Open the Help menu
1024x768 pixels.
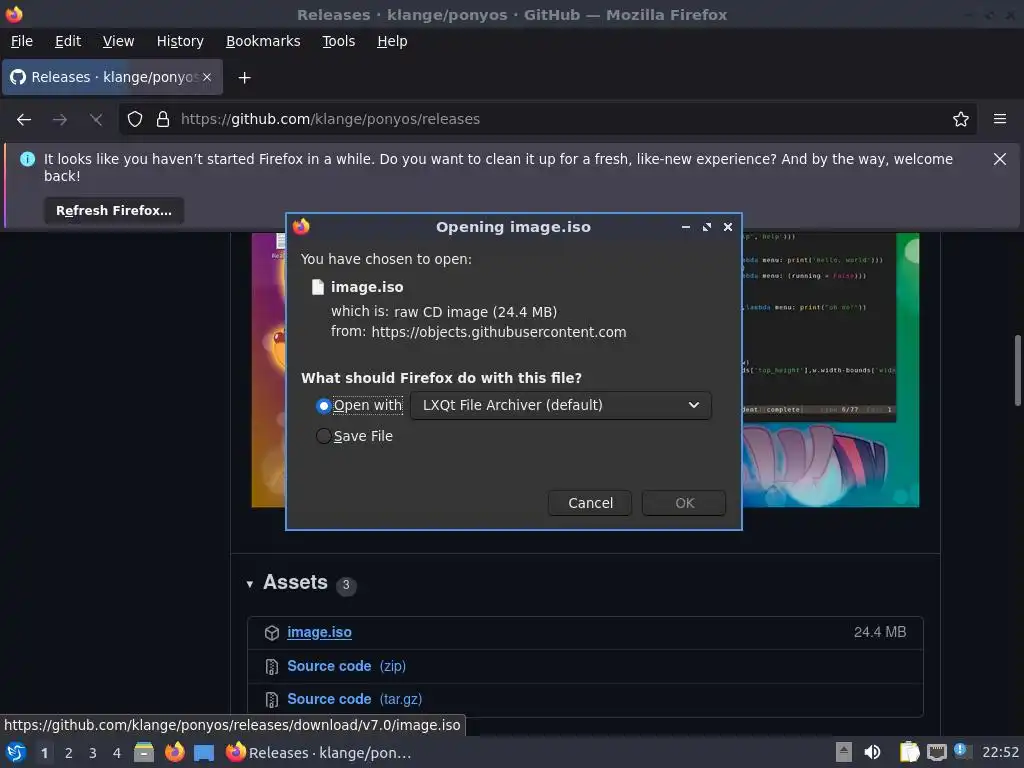click(x=392, y=41)
